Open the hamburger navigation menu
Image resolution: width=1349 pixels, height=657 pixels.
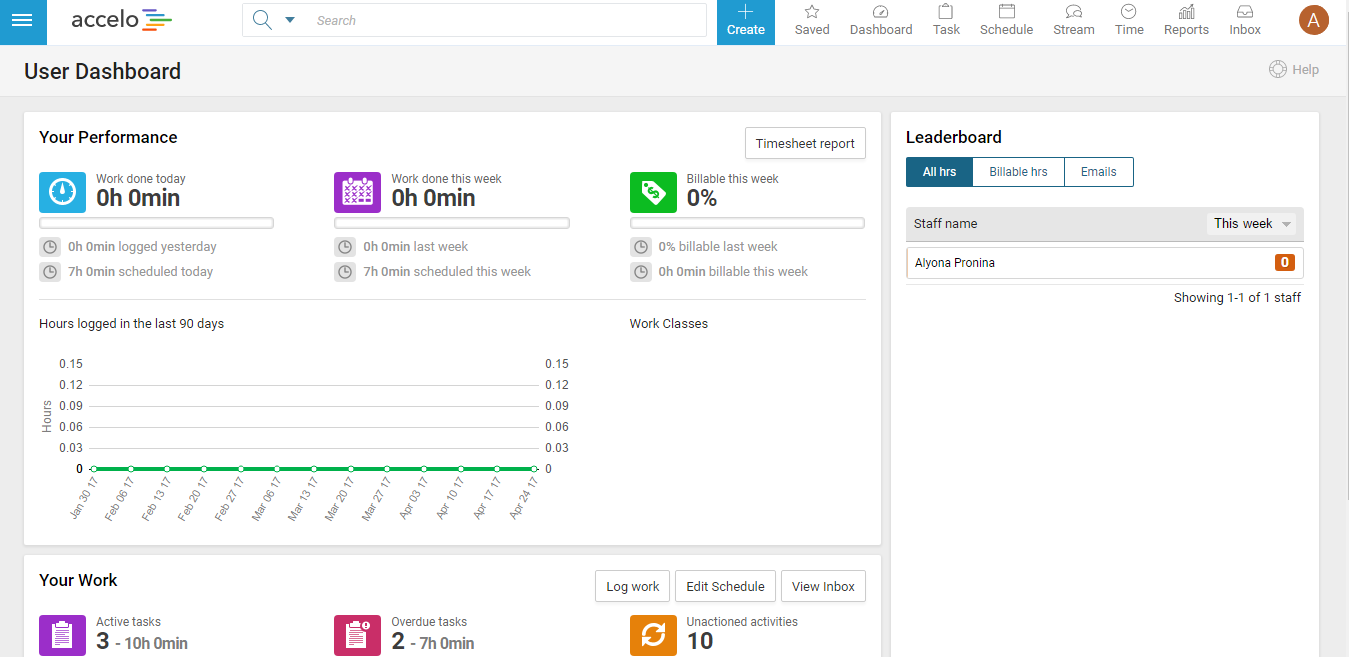pyautogui.click(x=22, y=21)
